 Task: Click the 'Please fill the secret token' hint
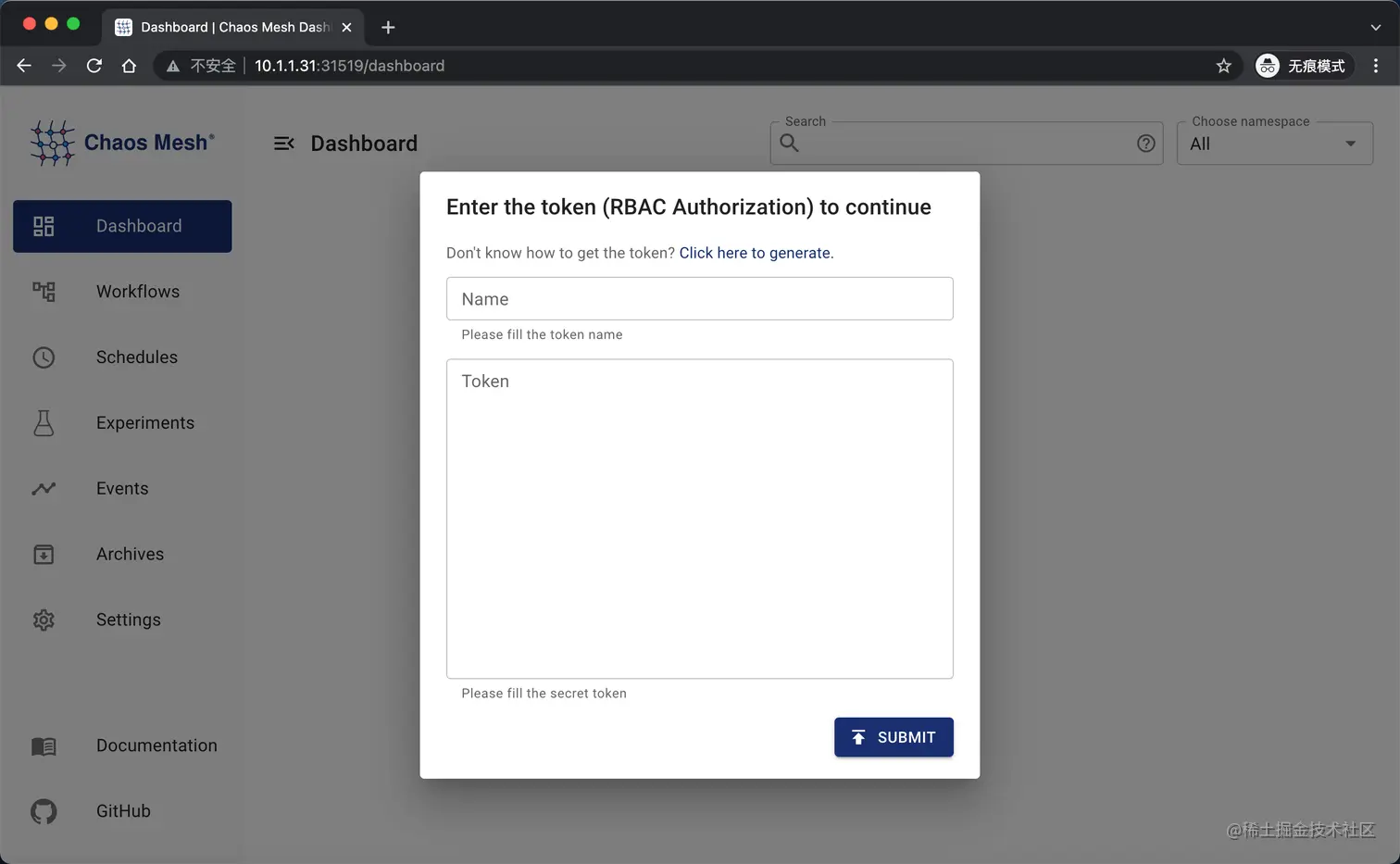click(544, 694)
